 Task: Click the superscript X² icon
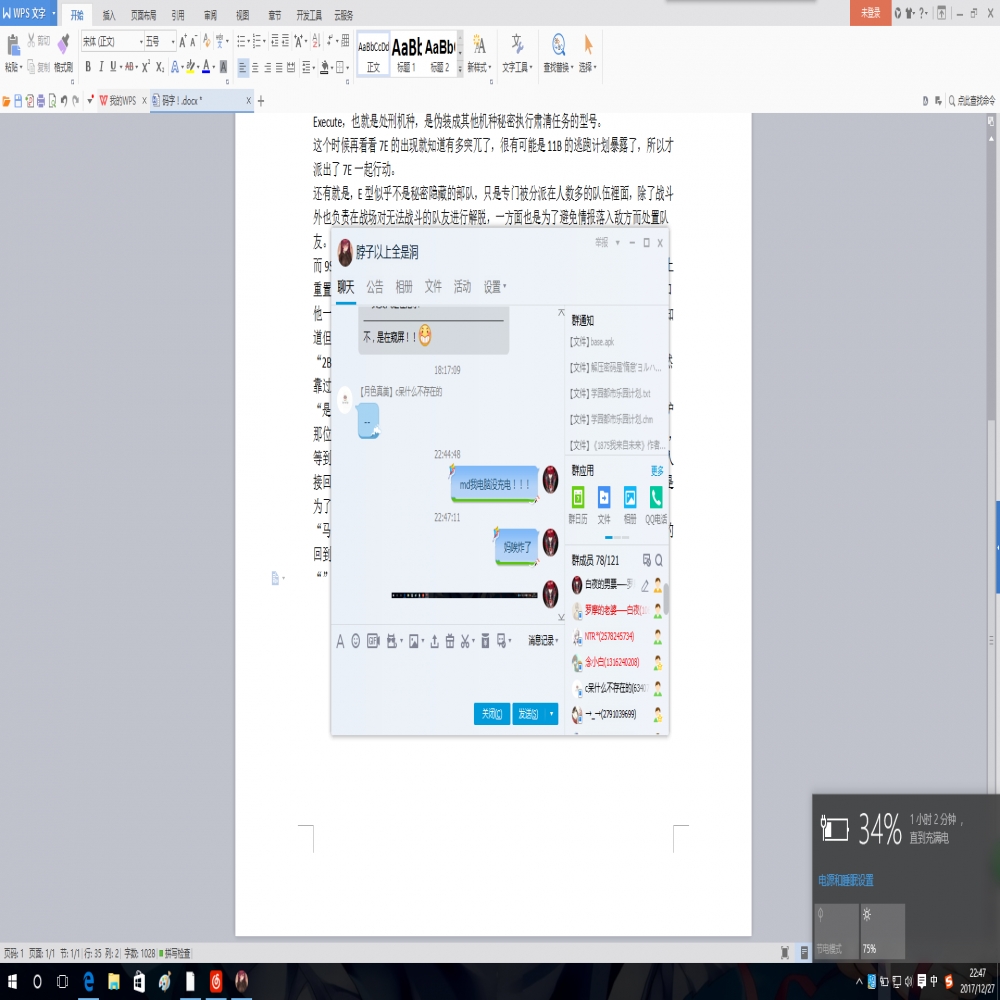pyautogui.click(x=145, y=67)
